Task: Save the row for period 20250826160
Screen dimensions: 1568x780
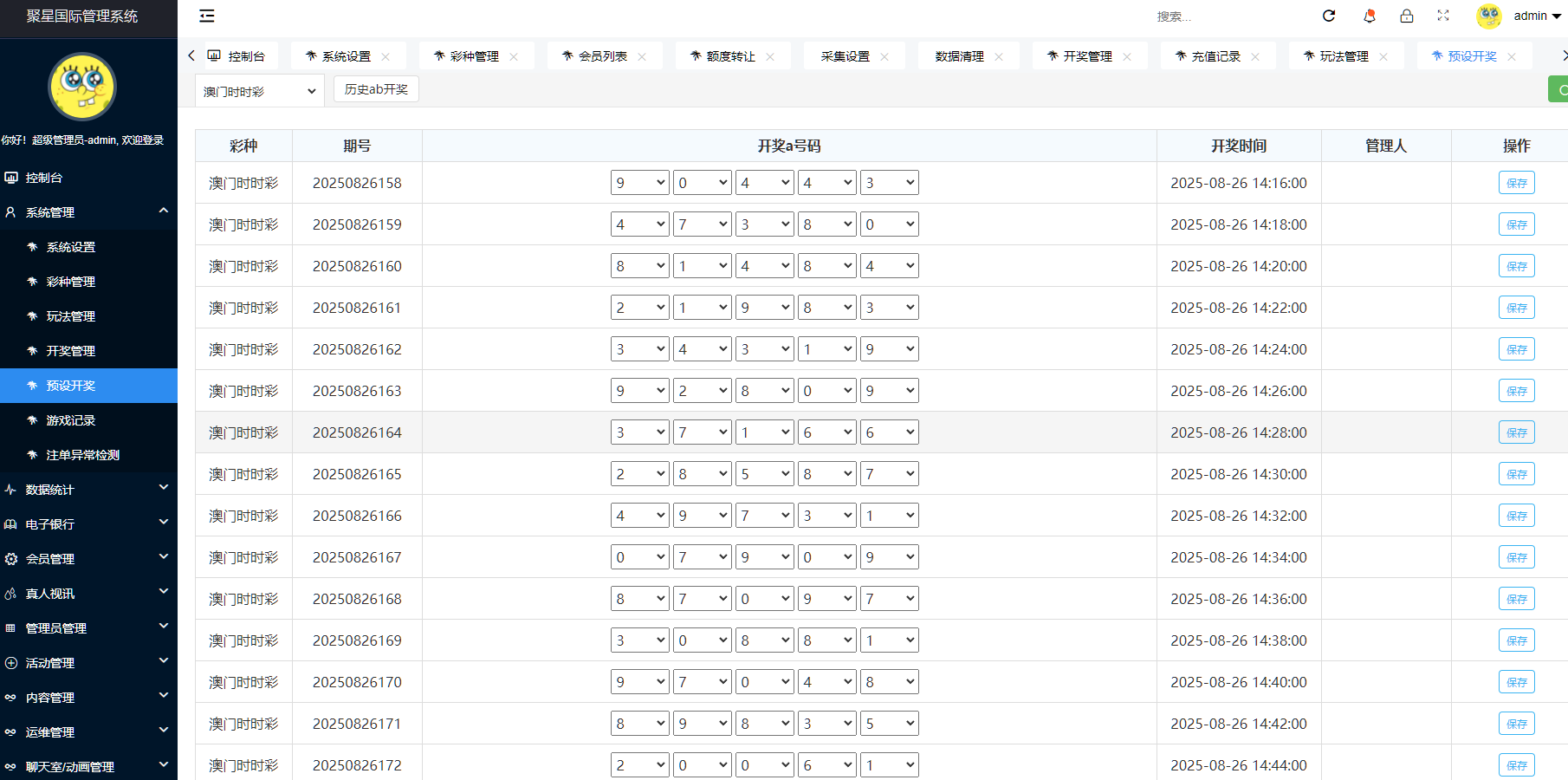Action: [1516, 266]
